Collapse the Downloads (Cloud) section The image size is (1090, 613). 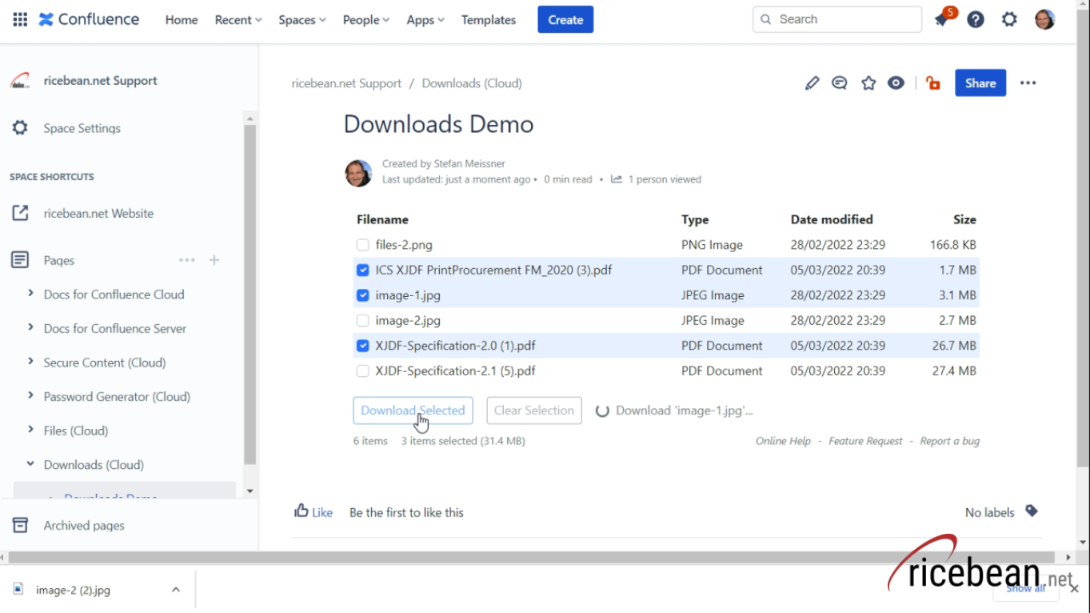tap(29, 464)
